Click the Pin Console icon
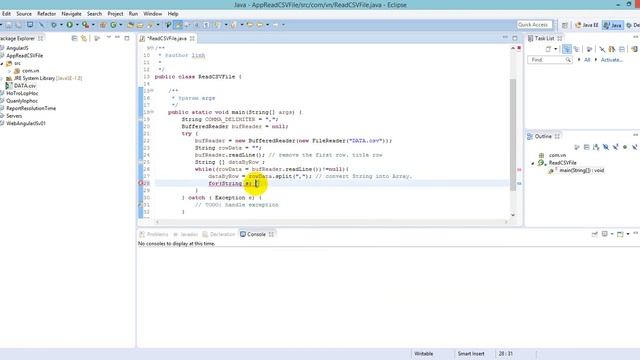640x360 pixels. tap(595, 234)
